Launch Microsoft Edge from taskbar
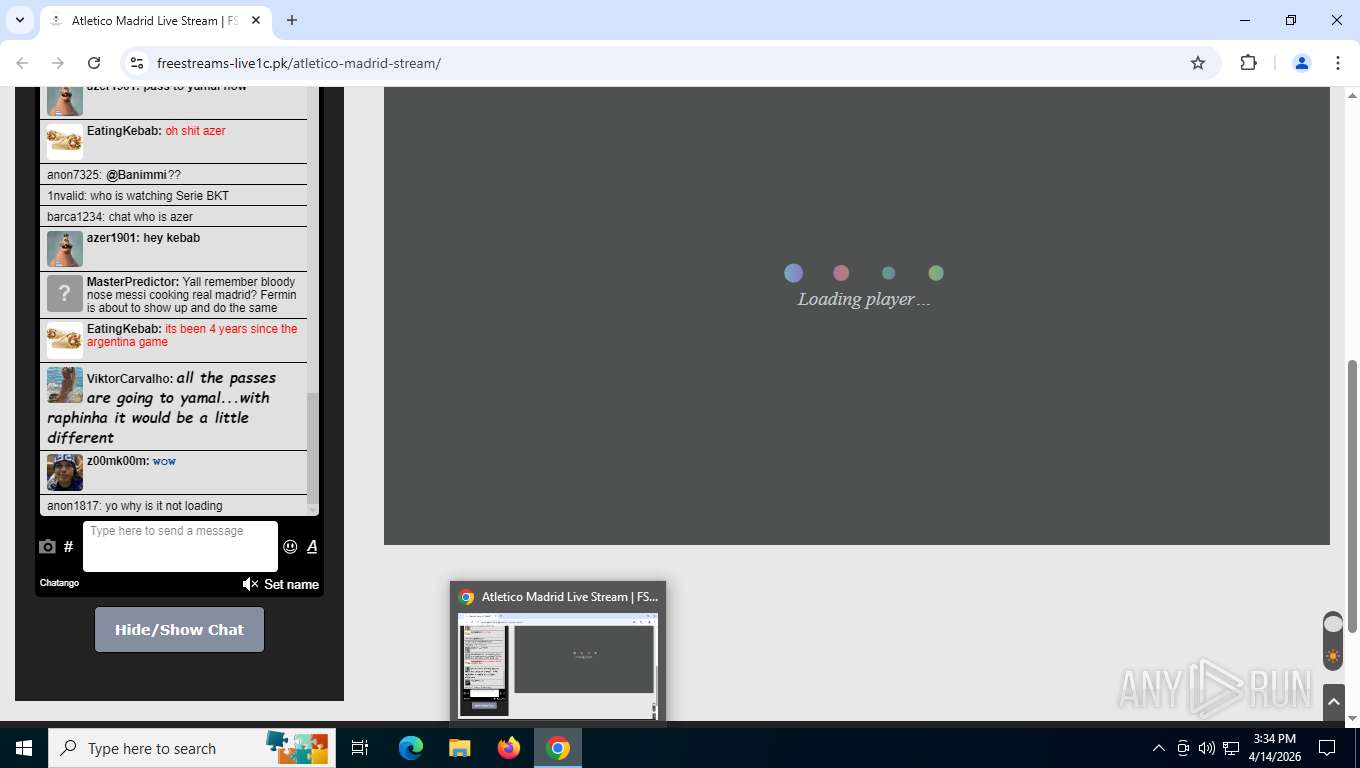The width and height of the screenshot is (1360, 768). [410, 748]
